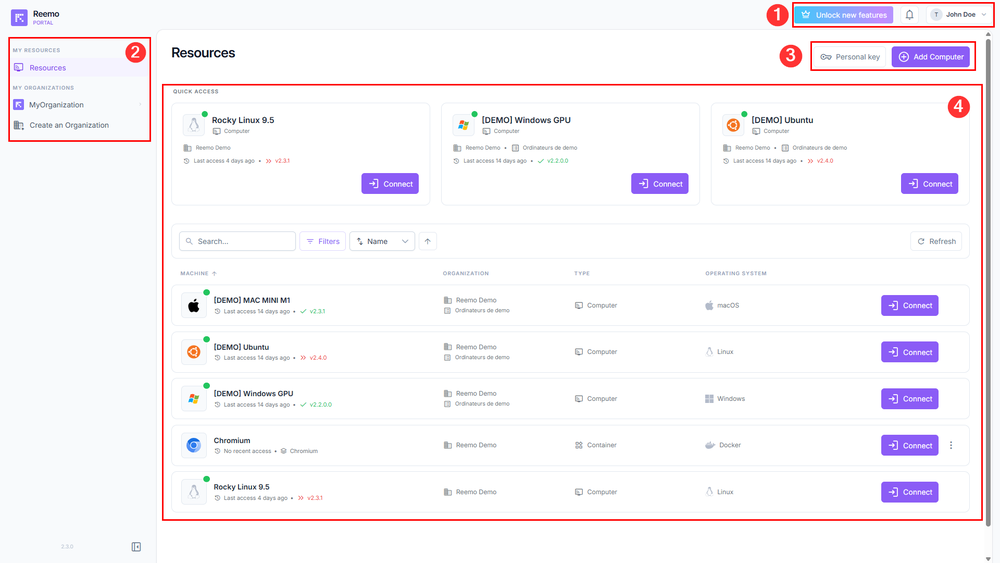Viewport: 1000px width, 563px height.
Task: Click the ORGANIZATION column header
Action: tap(466, 274)
